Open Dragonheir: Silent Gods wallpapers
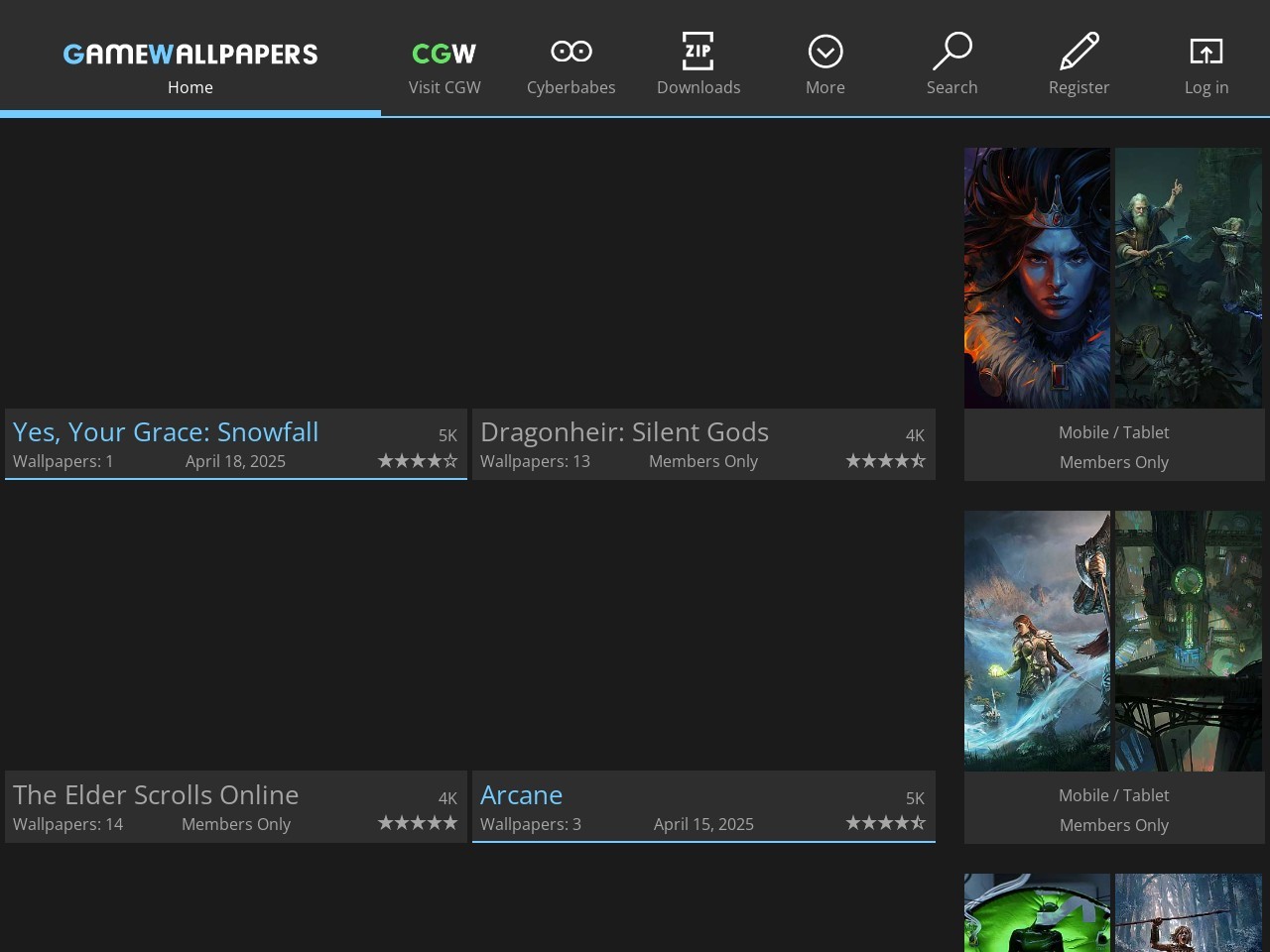Viewport: 1270px width, 952px height. click(624, 432)
